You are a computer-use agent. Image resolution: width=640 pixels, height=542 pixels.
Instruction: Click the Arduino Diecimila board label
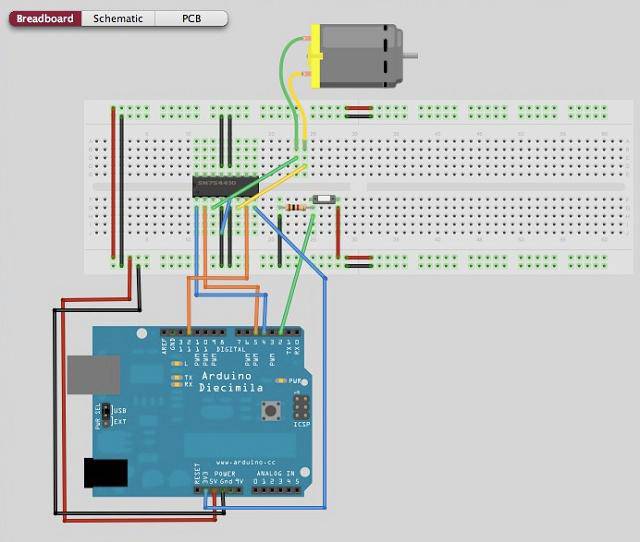[x=232, y=381]
